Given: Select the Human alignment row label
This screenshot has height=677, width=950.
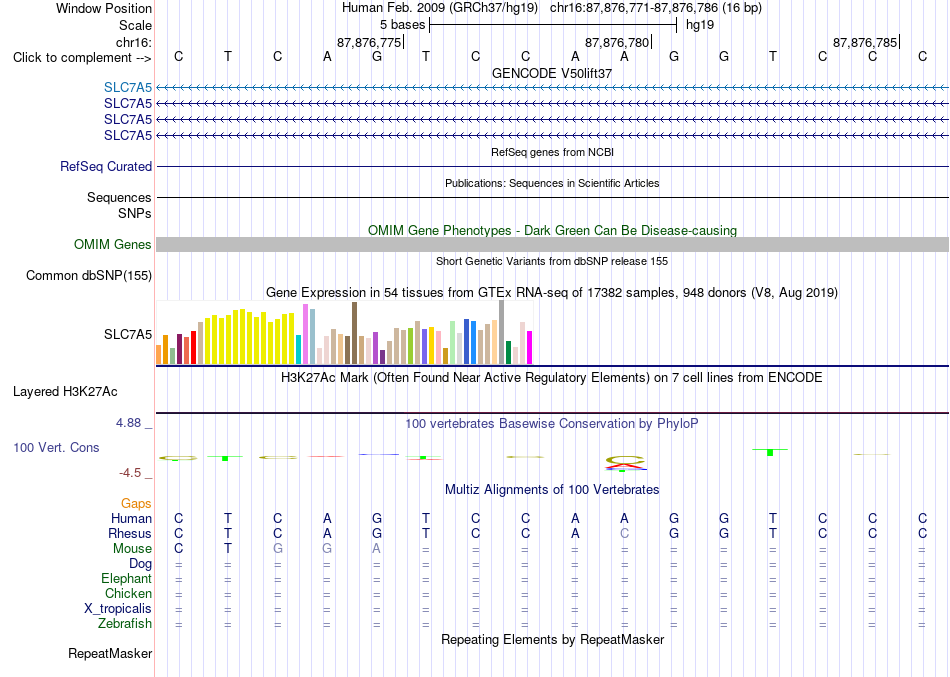Looking at the screenshot, I should (x=131, y=519).
